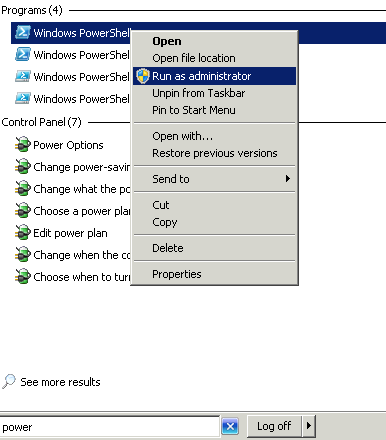The height and width of the screenshot is (440, 386).
Task: Open the 'Change what the po…' result
Action: point(72,189)
